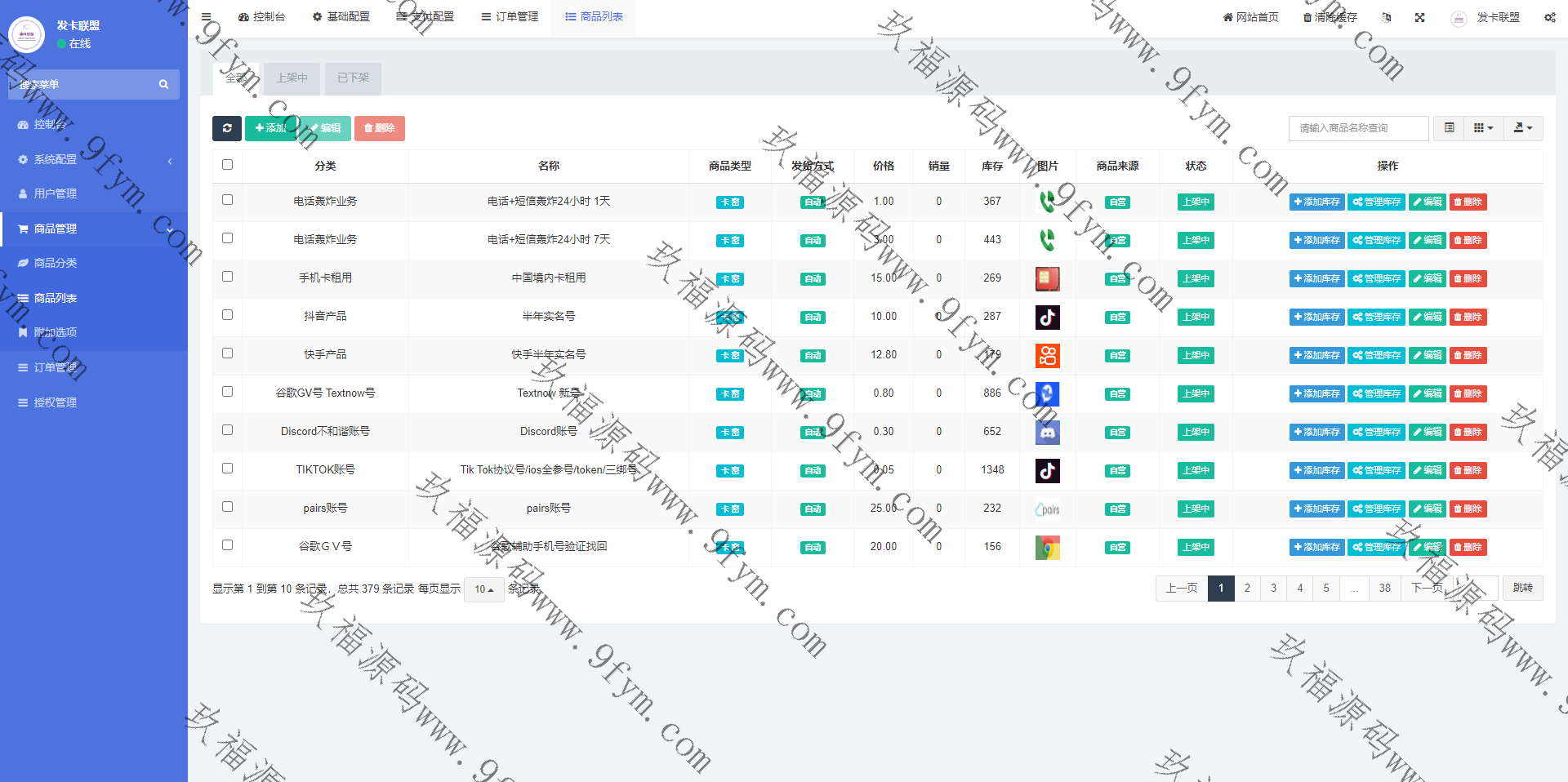The image size is (1568, 782).
Task: Expand the page size dropdown showing 10
Action: click(x=484, y=589)
